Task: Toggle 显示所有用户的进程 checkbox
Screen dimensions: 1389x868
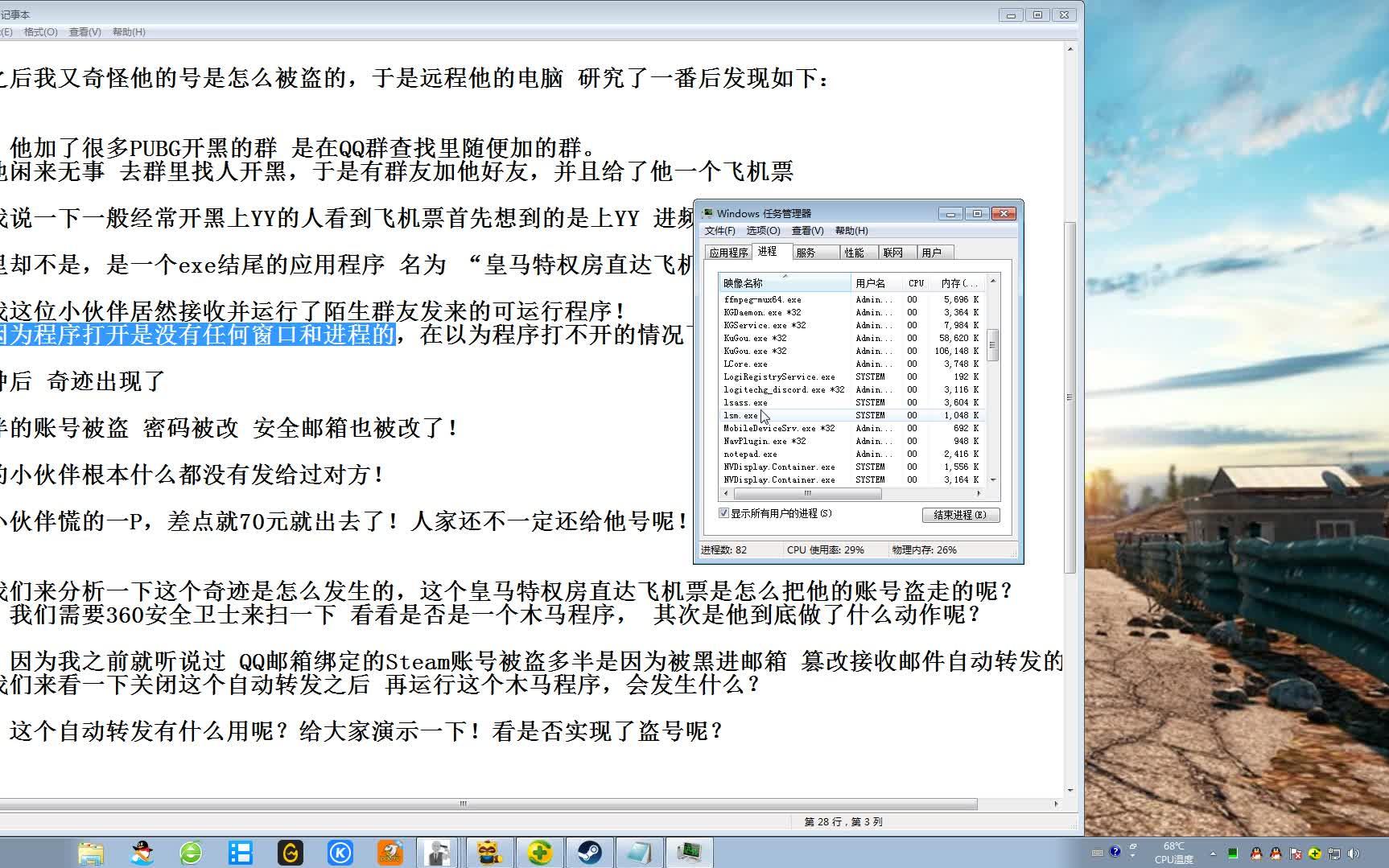Action: click(723, 513)
